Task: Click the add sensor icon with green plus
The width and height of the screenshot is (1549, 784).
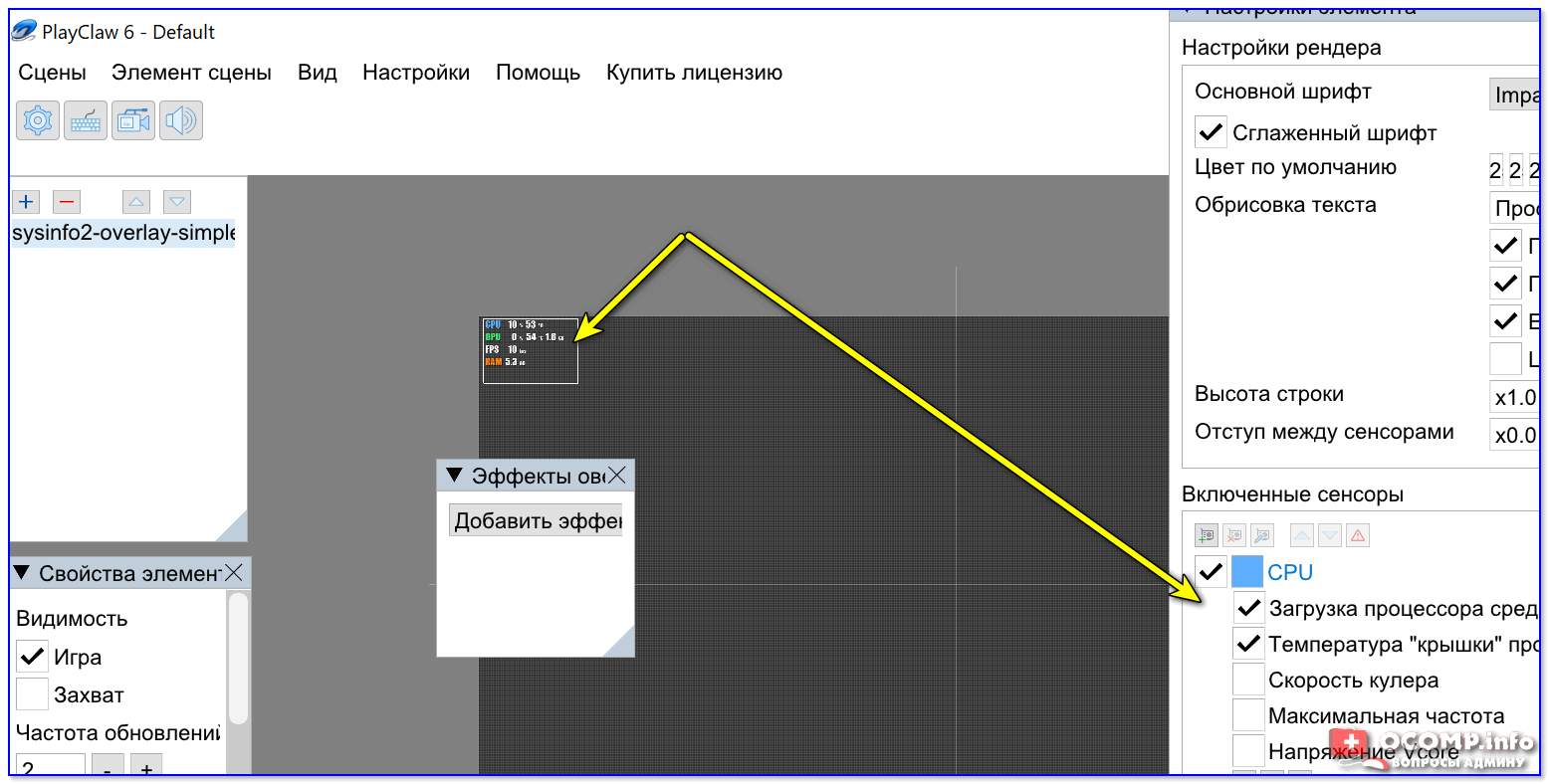Action: pyautogui.click(x=1207, y=535)
